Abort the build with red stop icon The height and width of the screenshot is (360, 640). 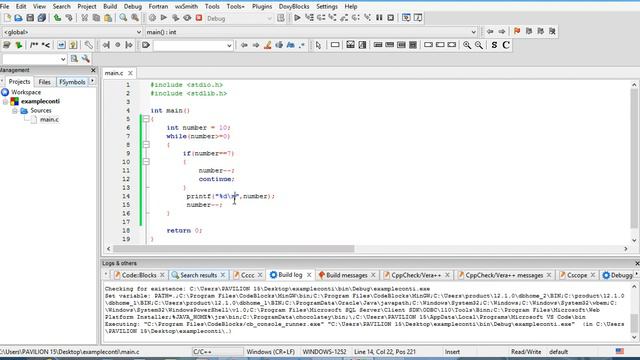click(x=199, y=18)
